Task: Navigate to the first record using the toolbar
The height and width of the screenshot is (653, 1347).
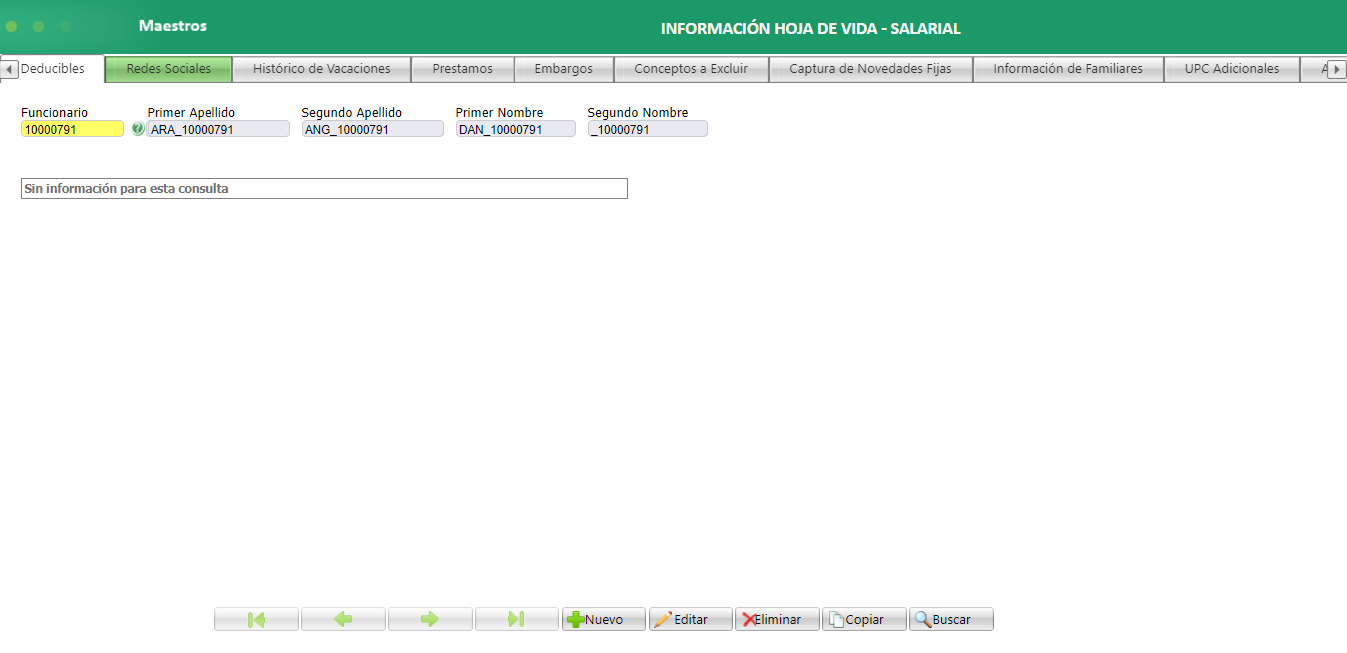Action: (255, 618)
